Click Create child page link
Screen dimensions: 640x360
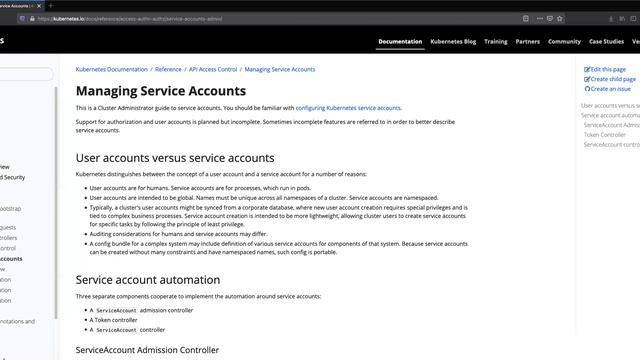(613, 79)
